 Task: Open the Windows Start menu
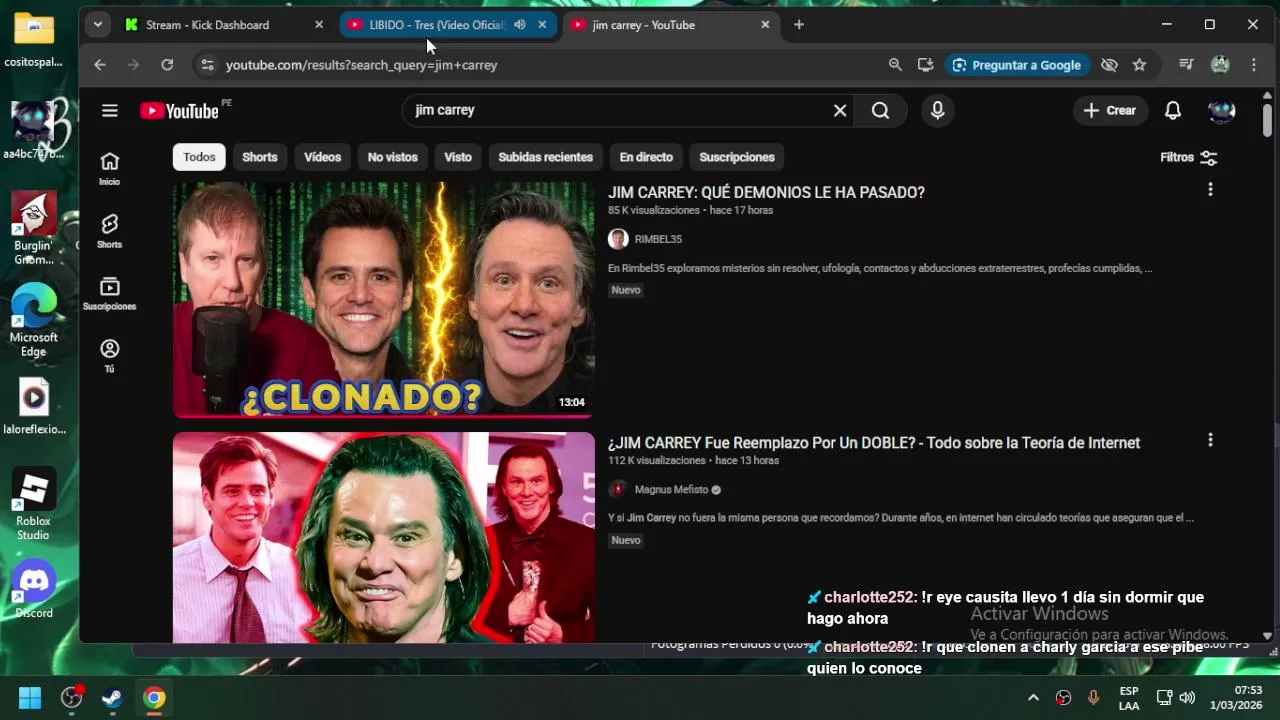(x=30, y=698)
